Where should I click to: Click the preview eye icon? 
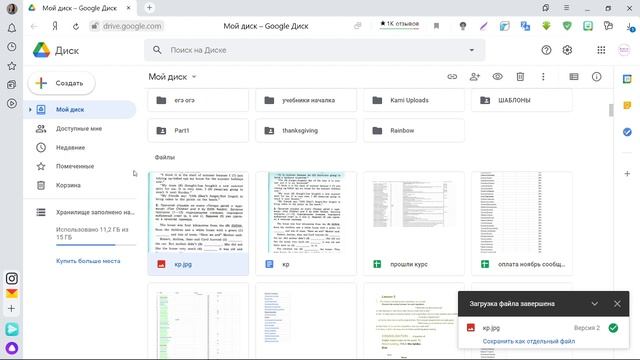point(498,76)
